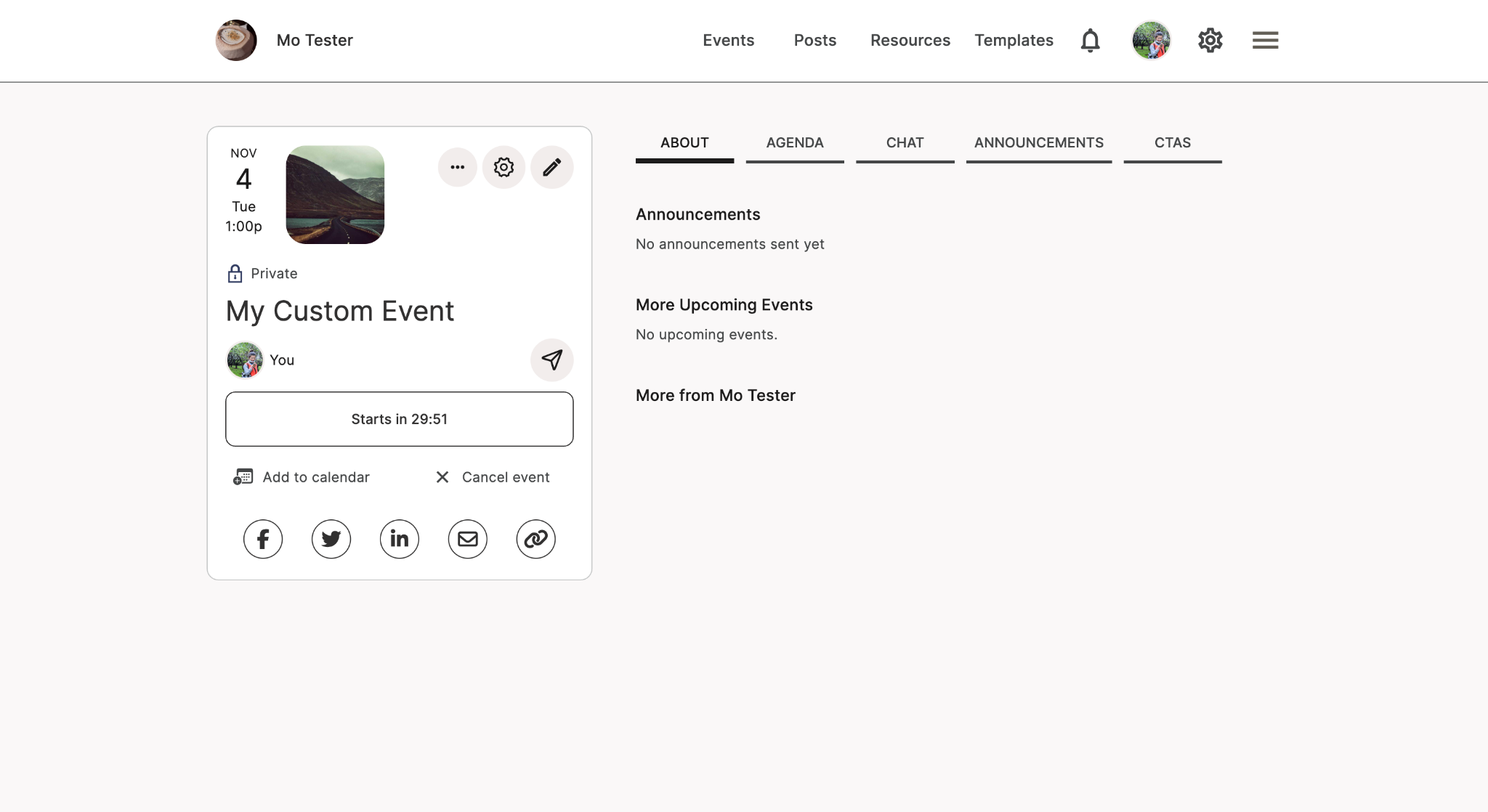Switch to the Chat tab

pos(905,143)
